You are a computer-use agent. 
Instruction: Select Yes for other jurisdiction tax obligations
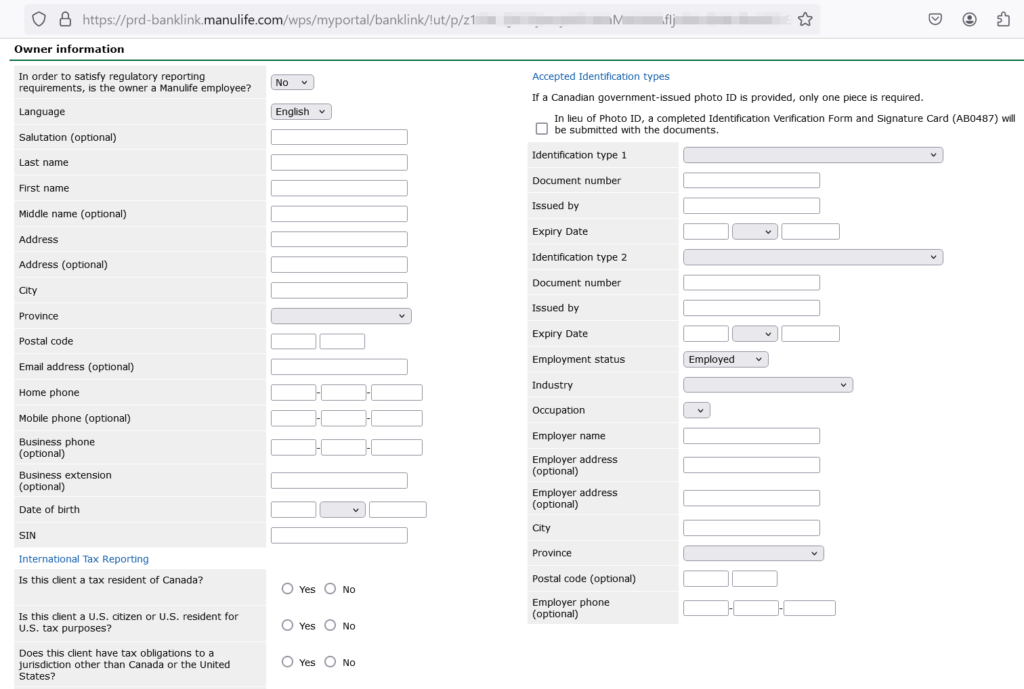[x=288, y=662]
